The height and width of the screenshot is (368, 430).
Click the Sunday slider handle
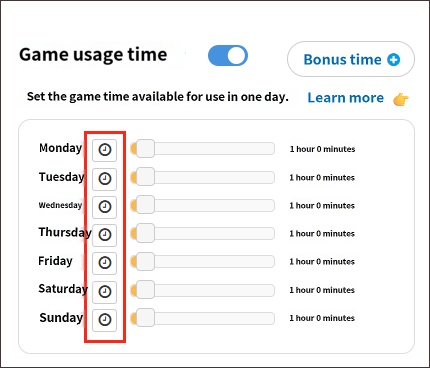(x=145, y=318)
